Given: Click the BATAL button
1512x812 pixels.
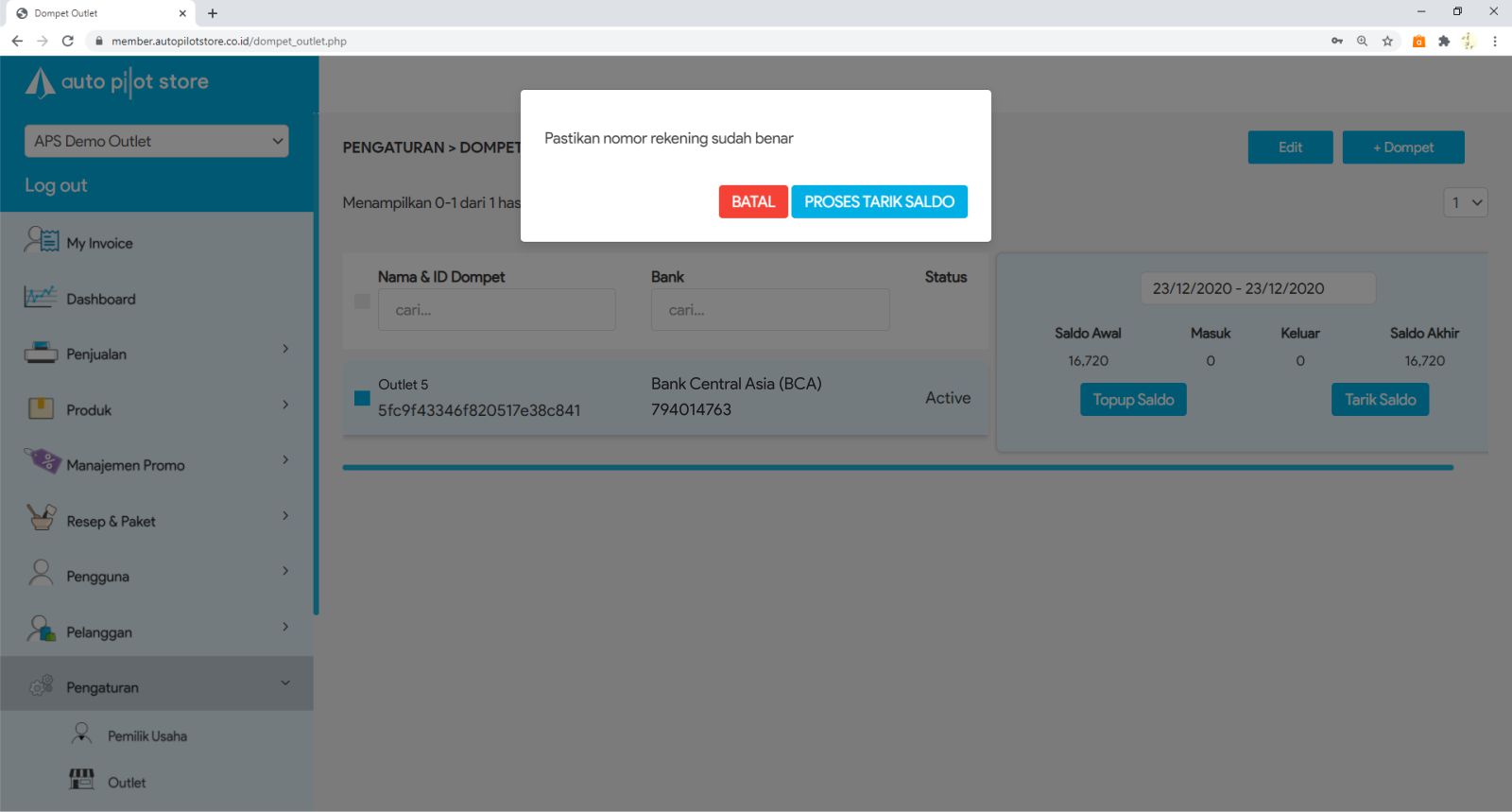Looking at the screenshot, I should click(x=753, y=201).
